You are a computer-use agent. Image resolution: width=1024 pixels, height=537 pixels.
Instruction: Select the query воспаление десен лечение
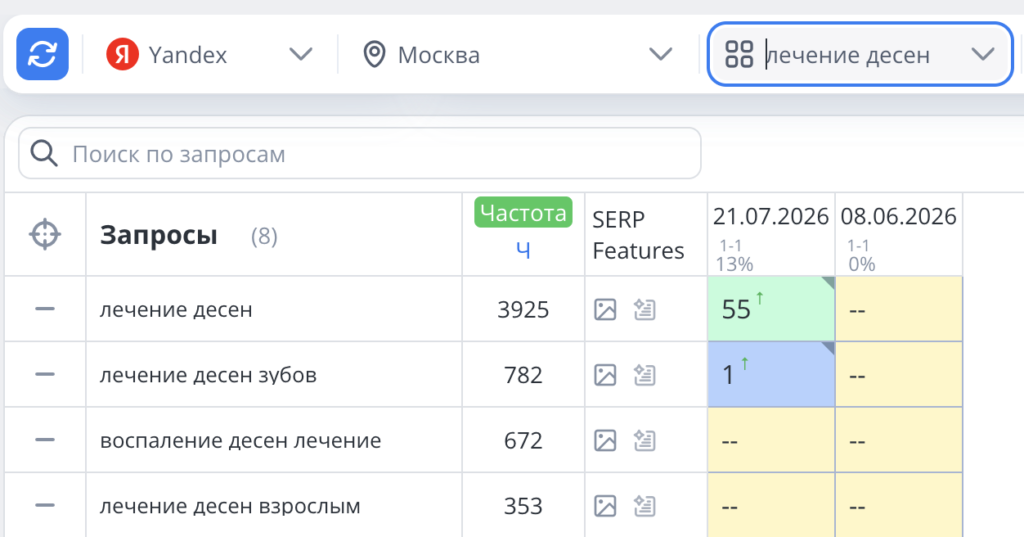240,440
